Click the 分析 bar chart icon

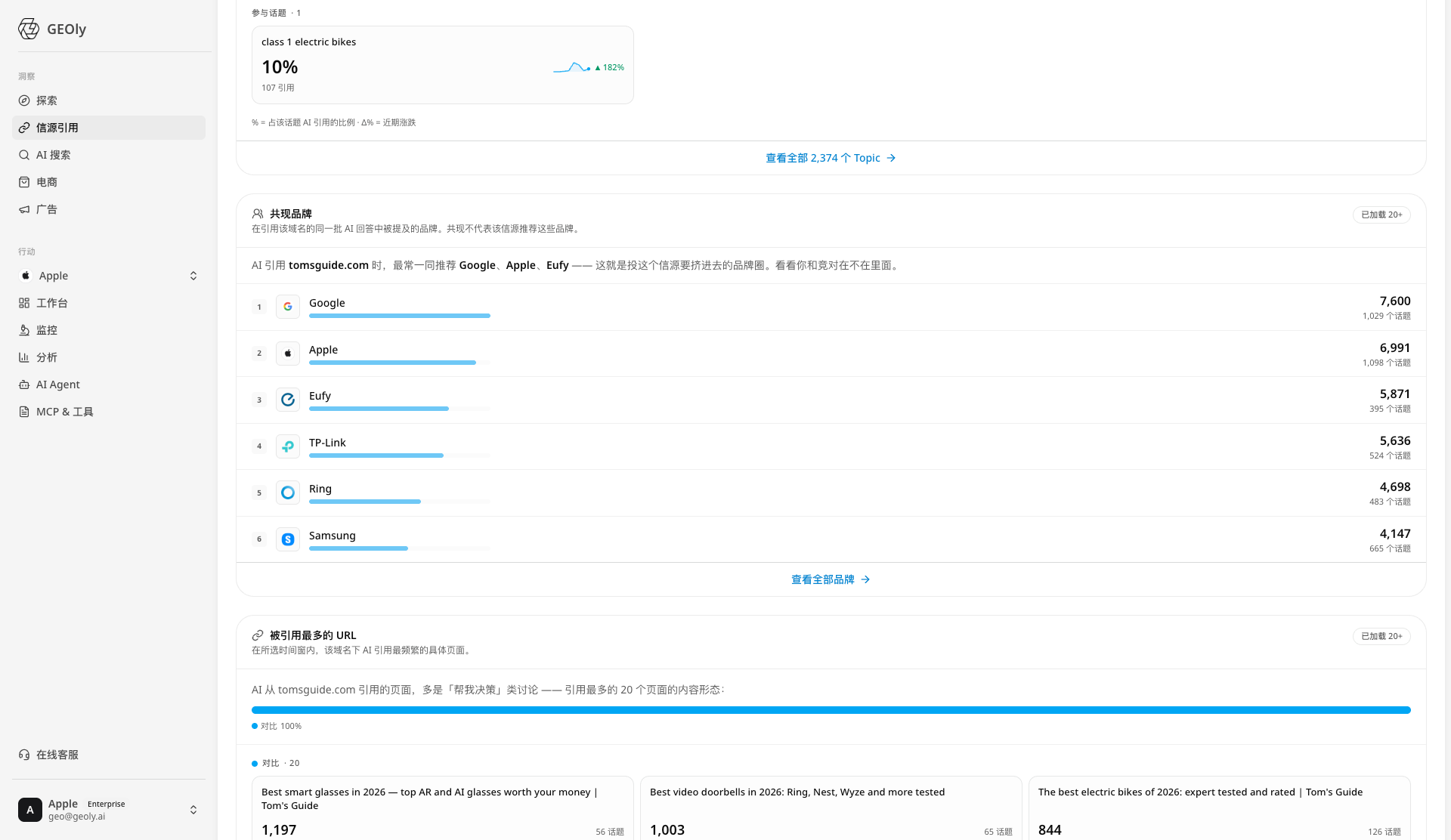(24, 357)
